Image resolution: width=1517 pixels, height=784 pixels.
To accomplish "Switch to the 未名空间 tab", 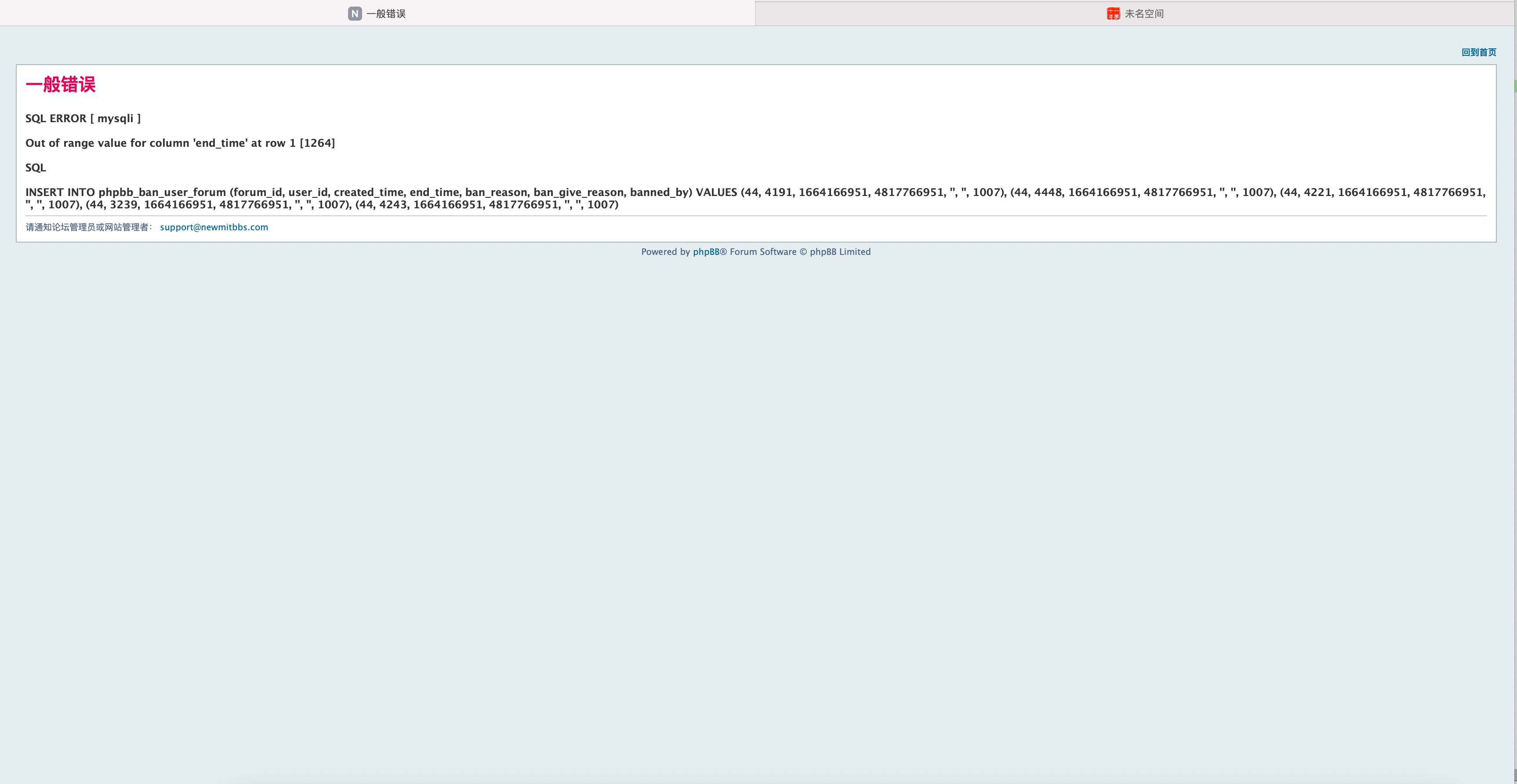I will point(1135,13).
